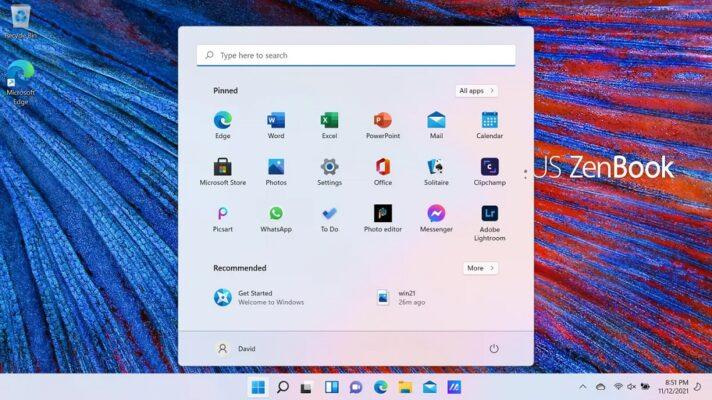
Task: Open Word from the pinned apps
Action: coord(276,121)
